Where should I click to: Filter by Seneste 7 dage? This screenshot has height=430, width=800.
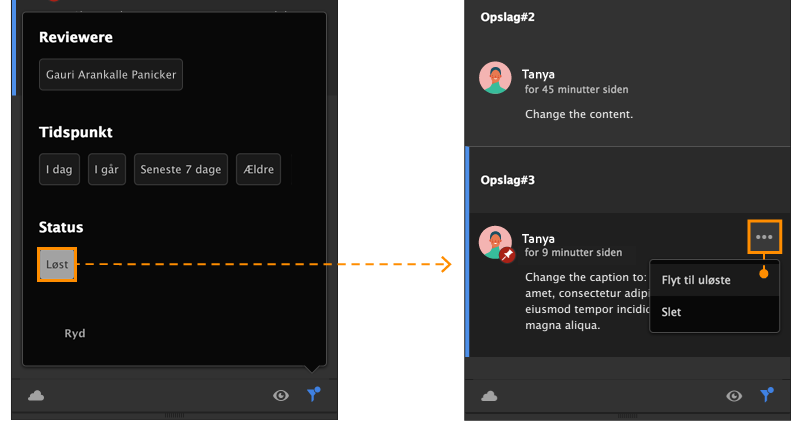coord(181,169)
